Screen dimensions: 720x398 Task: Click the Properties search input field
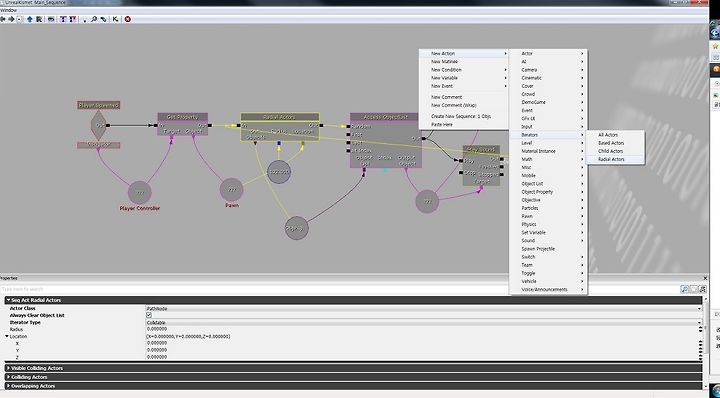tap(340, 289)
